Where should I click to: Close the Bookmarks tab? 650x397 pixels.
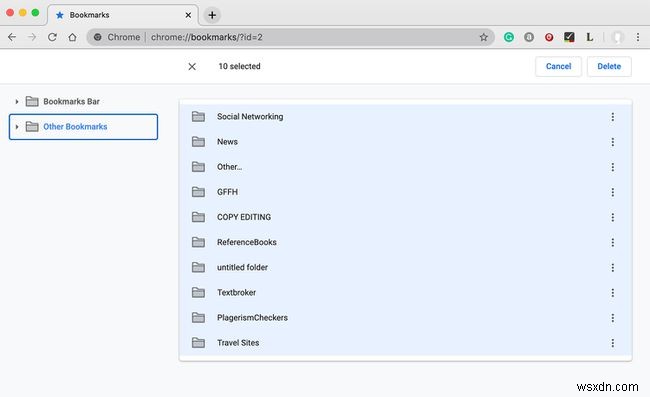pos(188,15)
